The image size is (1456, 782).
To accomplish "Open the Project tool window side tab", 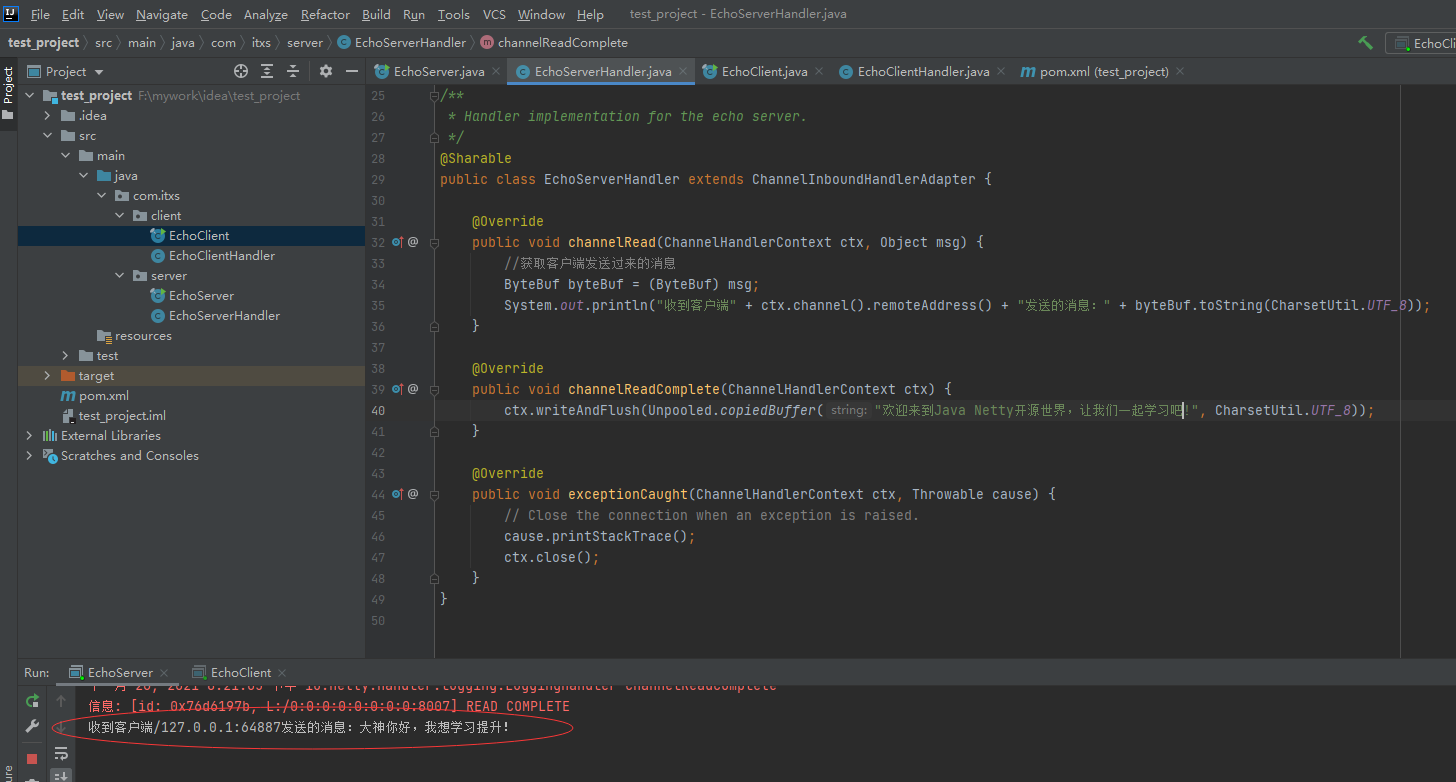I will [8, 92].
